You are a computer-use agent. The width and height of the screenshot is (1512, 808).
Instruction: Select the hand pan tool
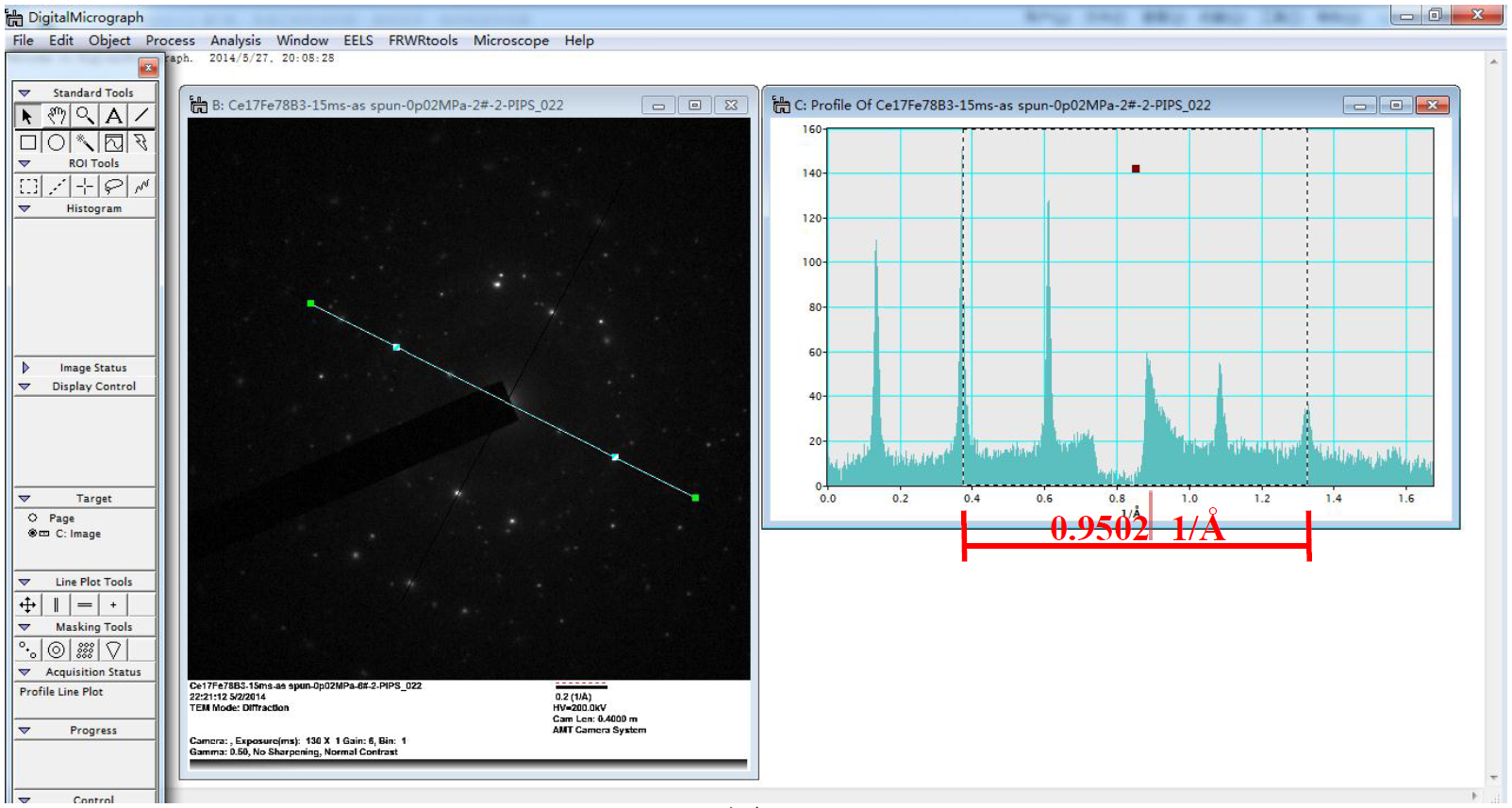point(57,115)
